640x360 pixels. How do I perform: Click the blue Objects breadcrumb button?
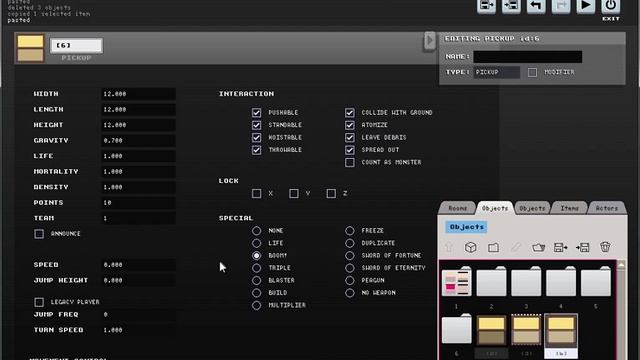coord(466,227)
